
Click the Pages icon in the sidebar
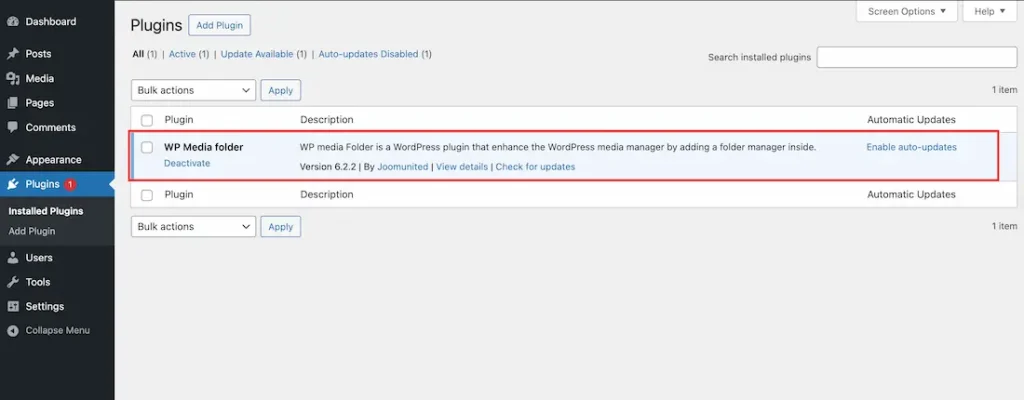click(x=12, y=103)
